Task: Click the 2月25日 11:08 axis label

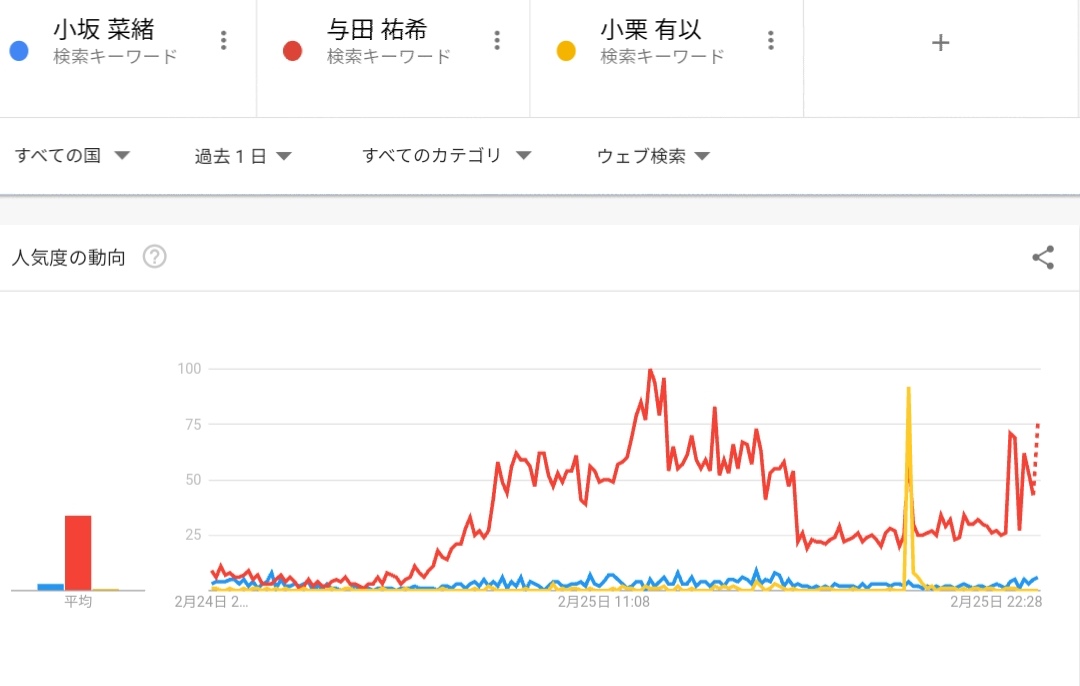Action: (x=604, y=602)
